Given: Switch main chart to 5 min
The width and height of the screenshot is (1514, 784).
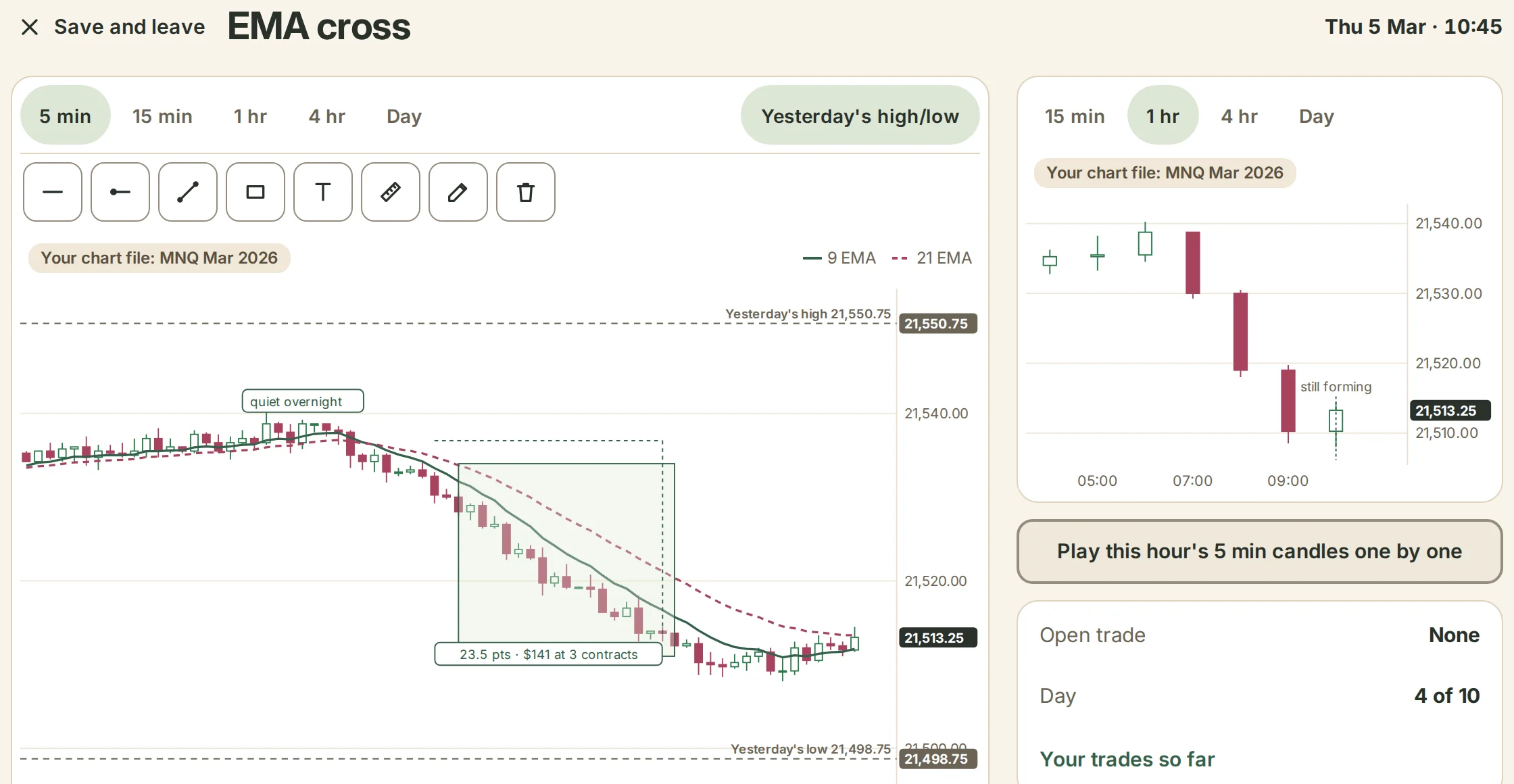Looking at the screenshot, I should (65, 116).
